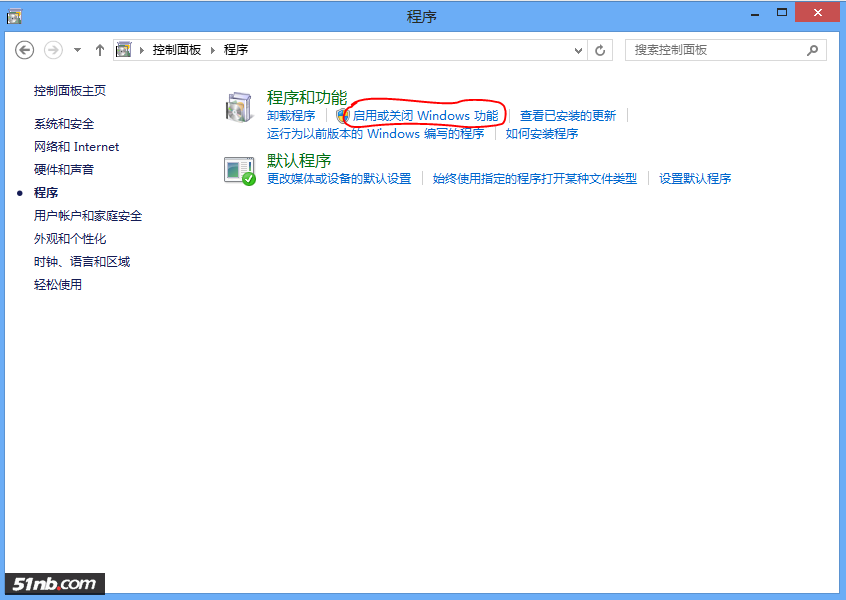Open 时钟、语言和区域 category
Viewport: 846px width, 600px height.
pyautogui.click(x=82, y=262)
